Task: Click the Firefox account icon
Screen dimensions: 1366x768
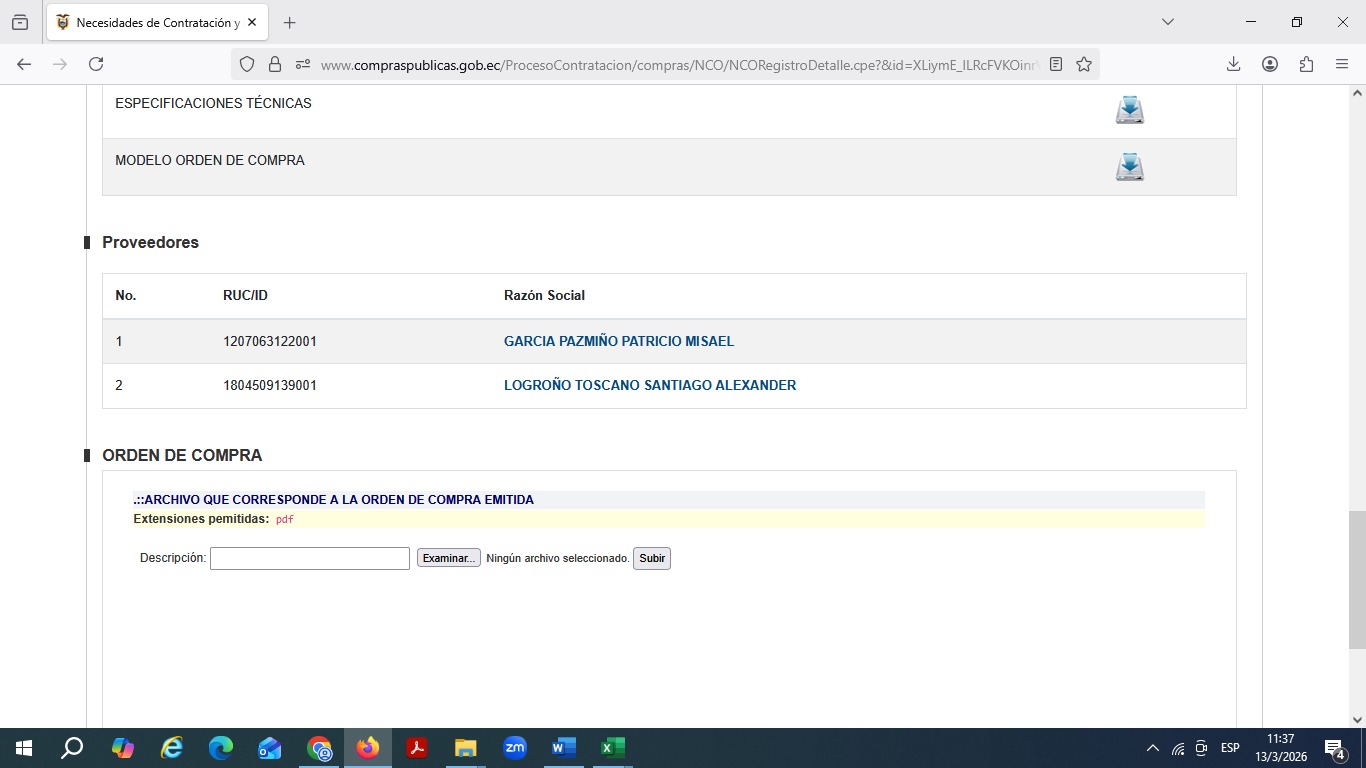Action: [x=1270, y=64]
